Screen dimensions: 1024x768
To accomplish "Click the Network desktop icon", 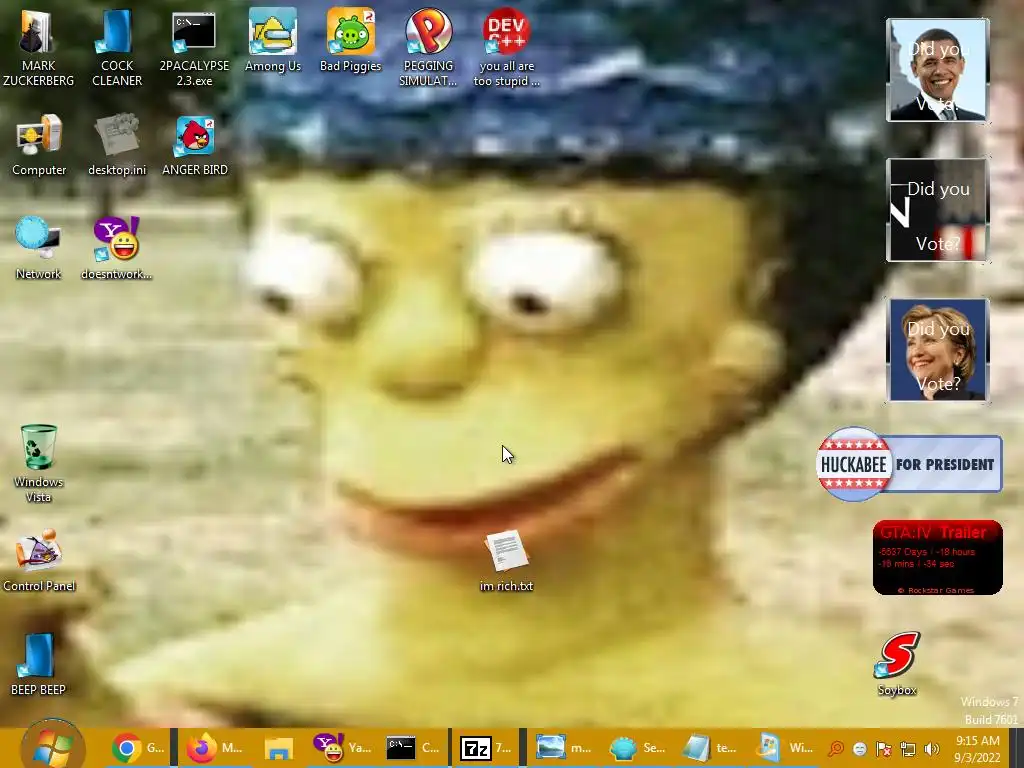I will click(38, 248).
